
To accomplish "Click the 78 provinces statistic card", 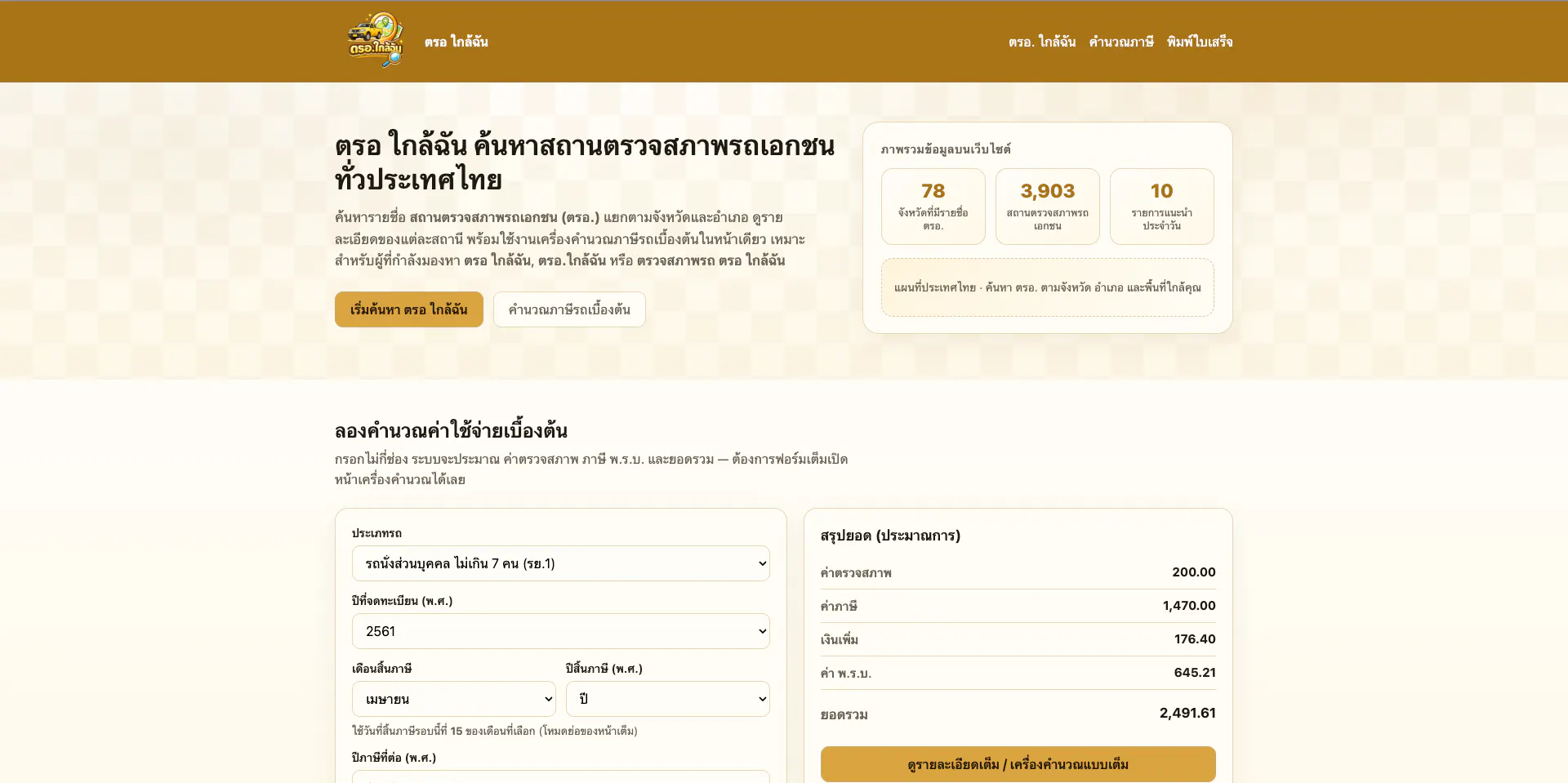I will tap(933, 207).
